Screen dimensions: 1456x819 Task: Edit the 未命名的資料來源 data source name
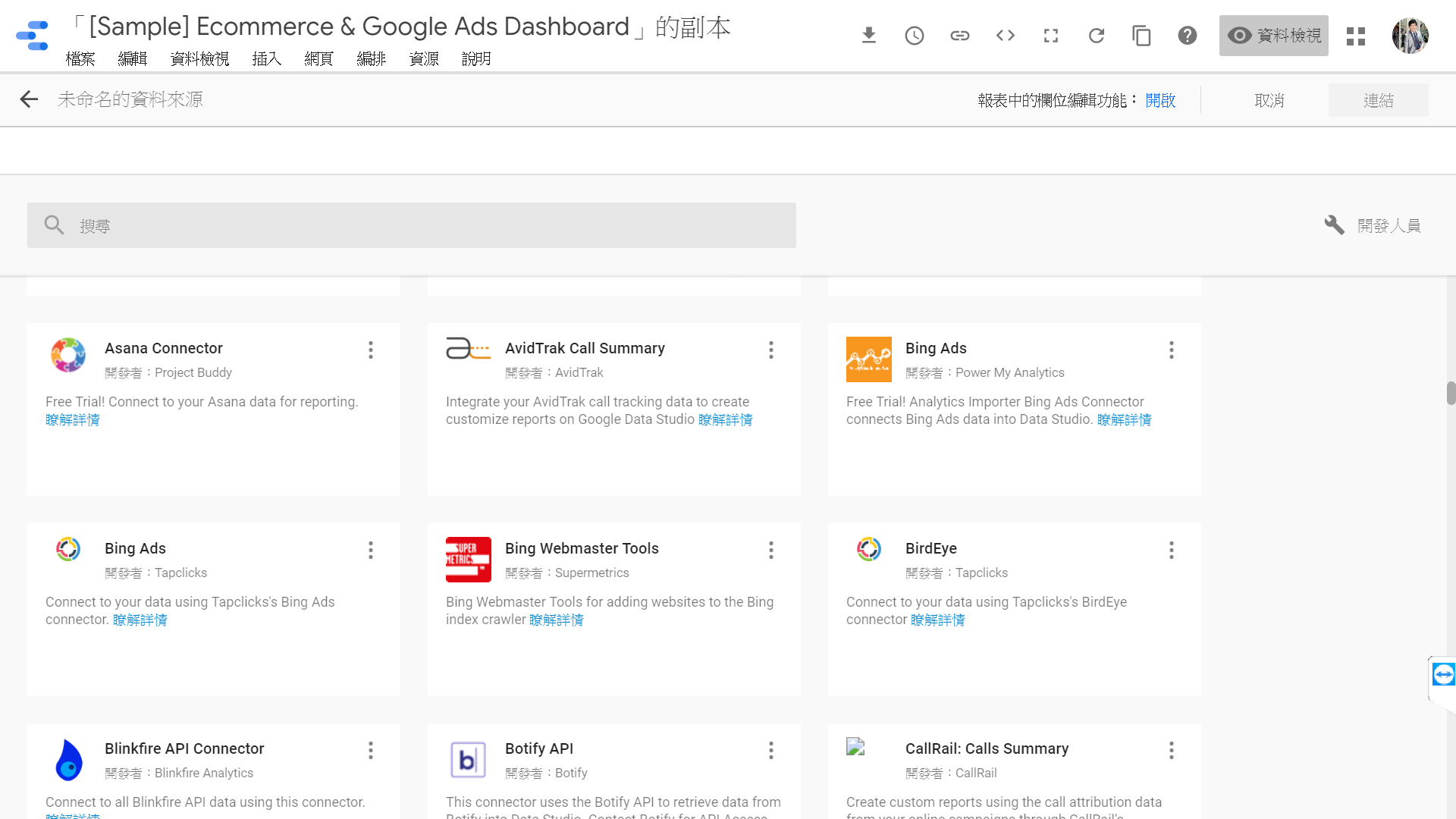pos(130,99)
